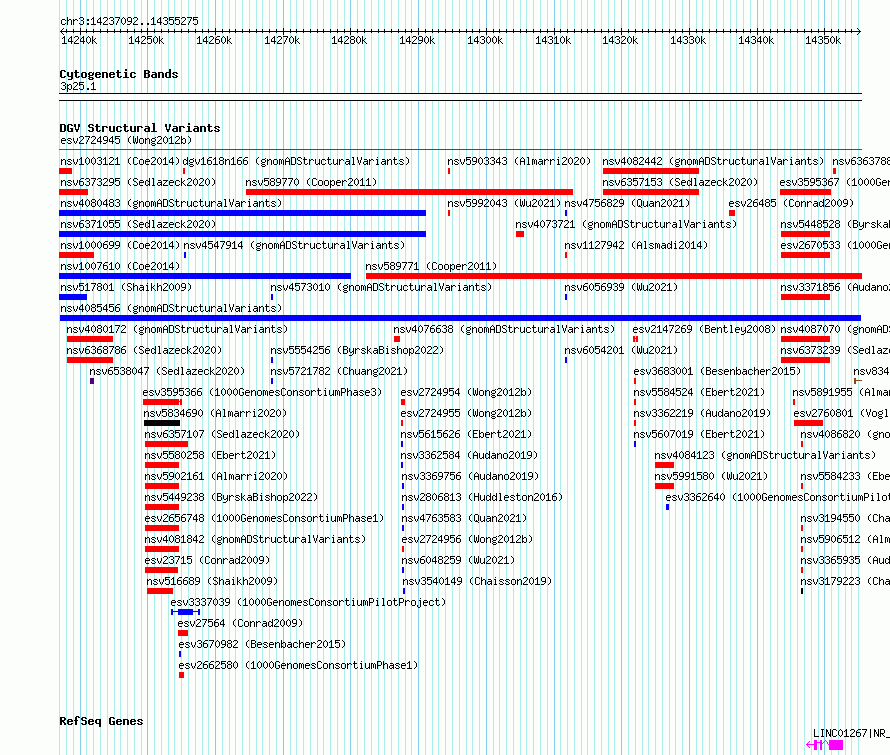Open nsv3362219 (Audano2019) label
890x755 pixels.
click(702, 413)
